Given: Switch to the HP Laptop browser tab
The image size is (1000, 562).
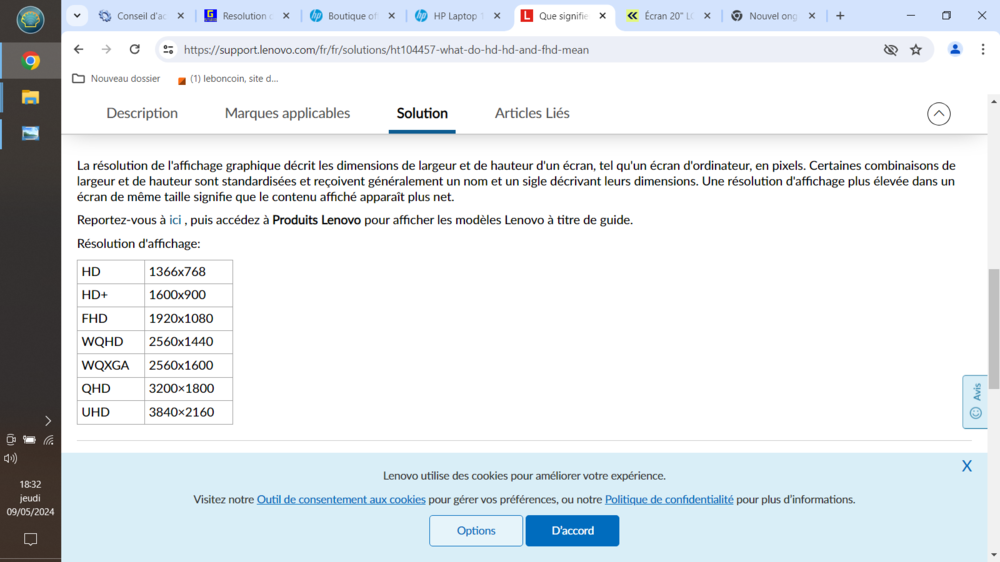Looking at the screenshot, I should pos(458,16).
